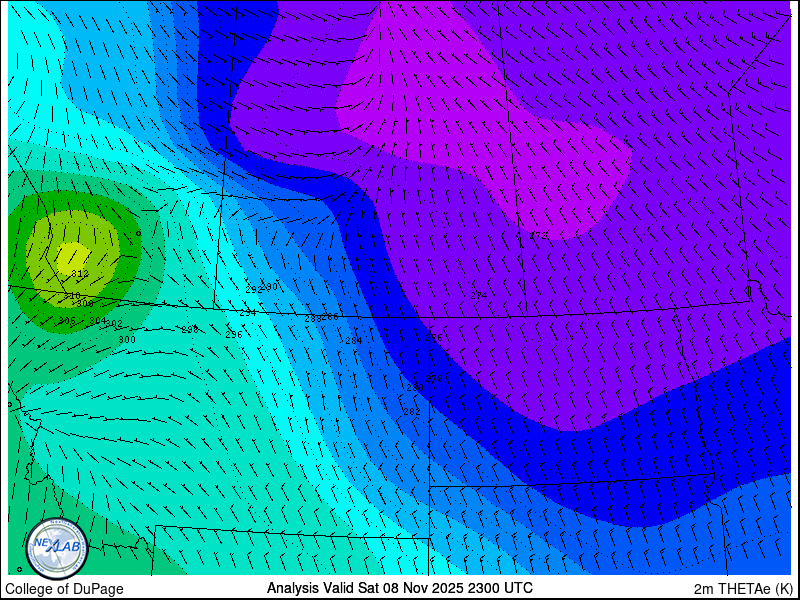800x600 pixels.
Task: Click the 294 contour label
Action: coord(248,313)
